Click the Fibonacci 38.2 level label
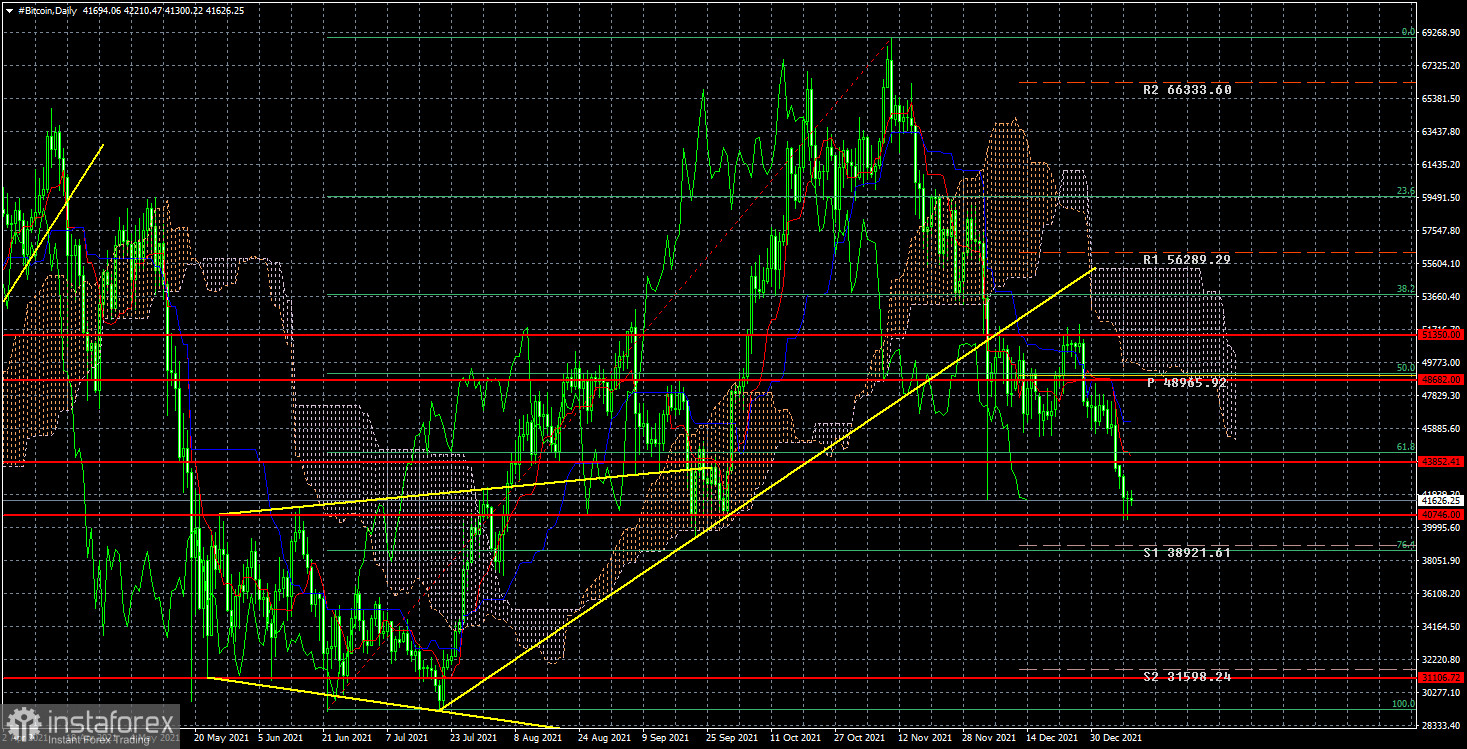Screen dimensions: 1467x749 pyautogui.click(x=1406, y=290)
